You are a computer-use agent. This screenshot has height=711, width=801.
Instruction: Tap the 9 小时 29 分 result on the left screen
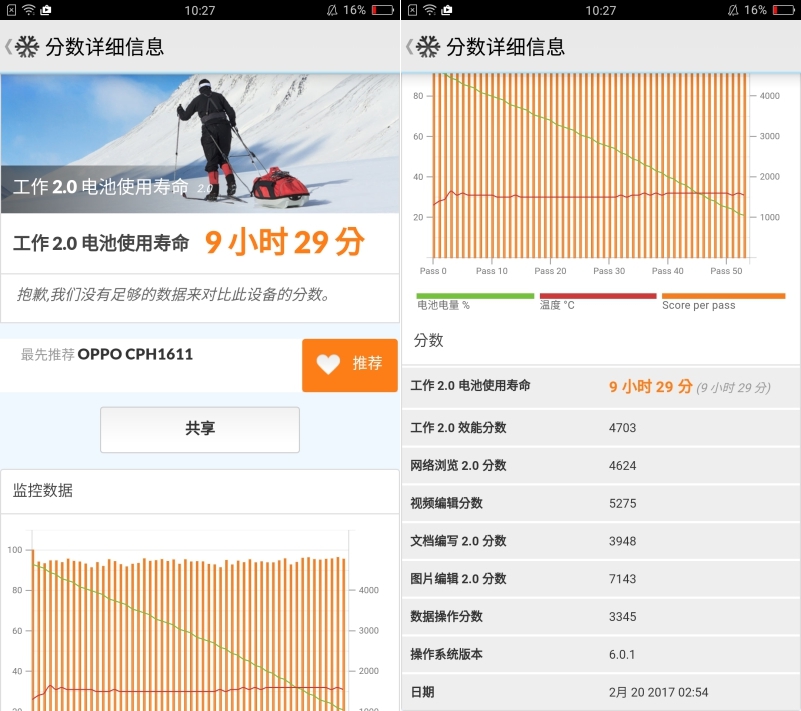pyautogui.click(x=285, y=242)
